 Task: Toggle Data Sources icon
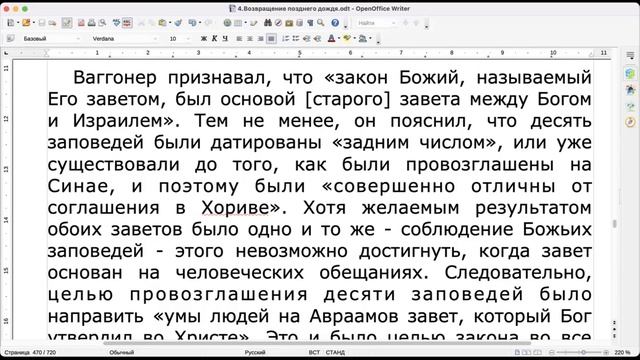[x=300, y=23]
